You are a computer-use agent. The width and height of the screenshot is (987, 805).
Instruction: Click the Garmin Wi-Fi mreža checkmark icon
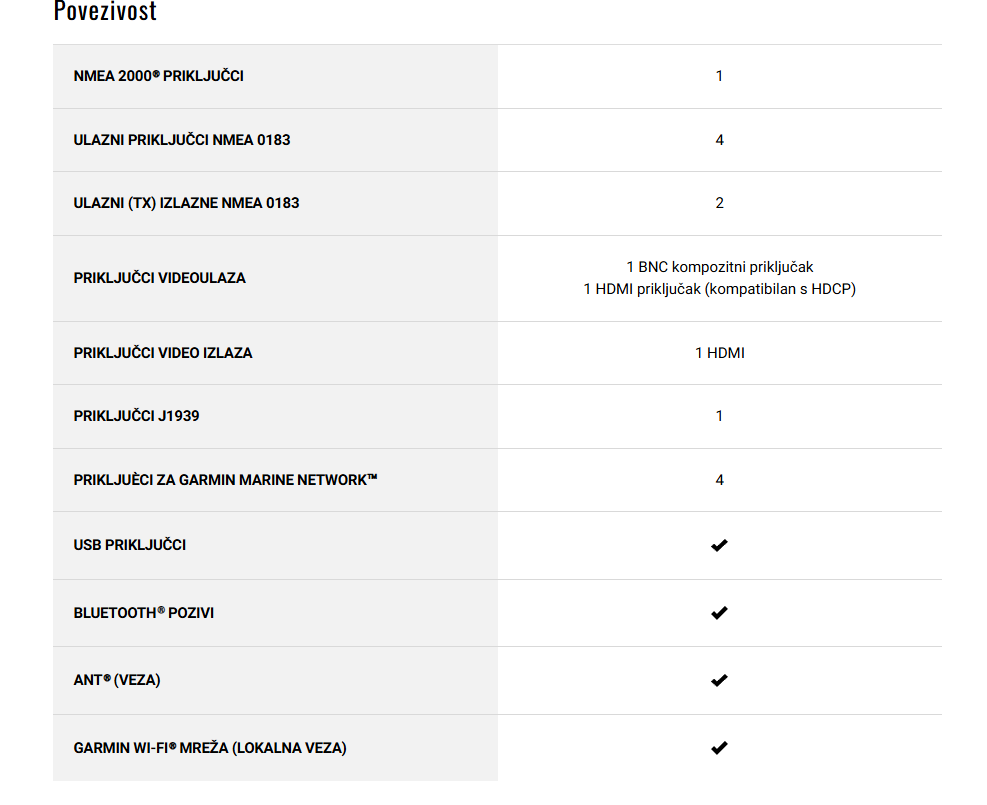719,748
